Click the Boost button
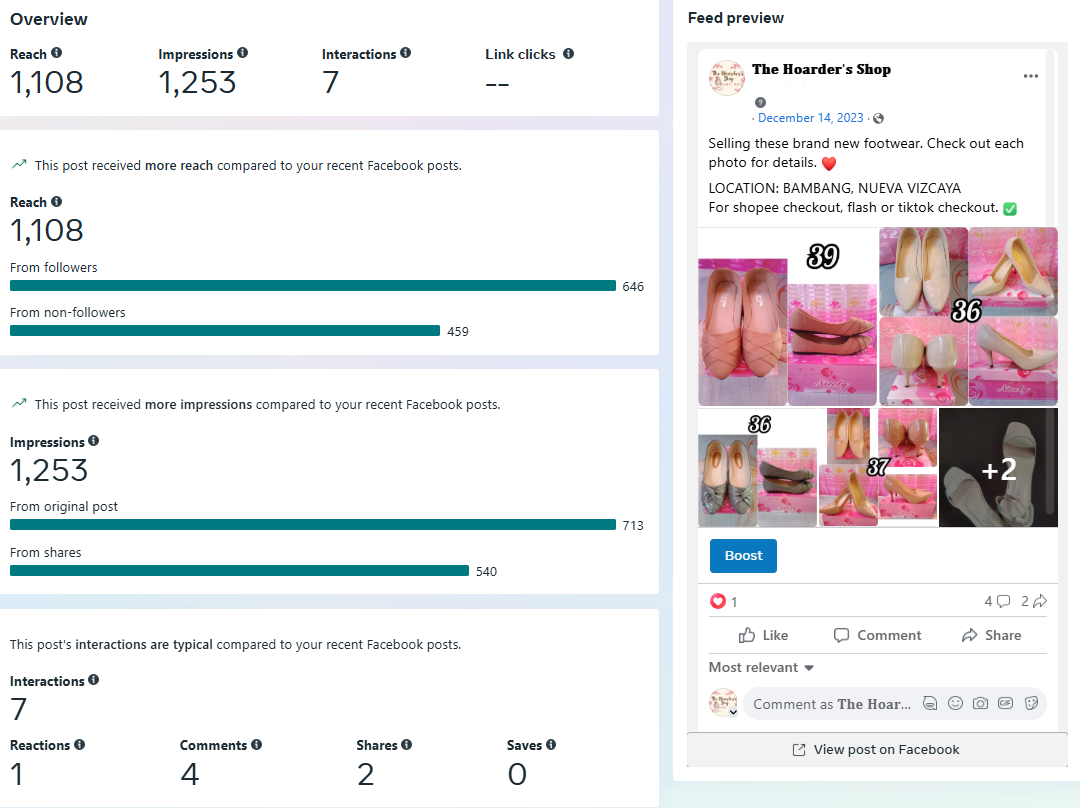The width and height of the screenshot is (1080, 808). tap(743, 556)
